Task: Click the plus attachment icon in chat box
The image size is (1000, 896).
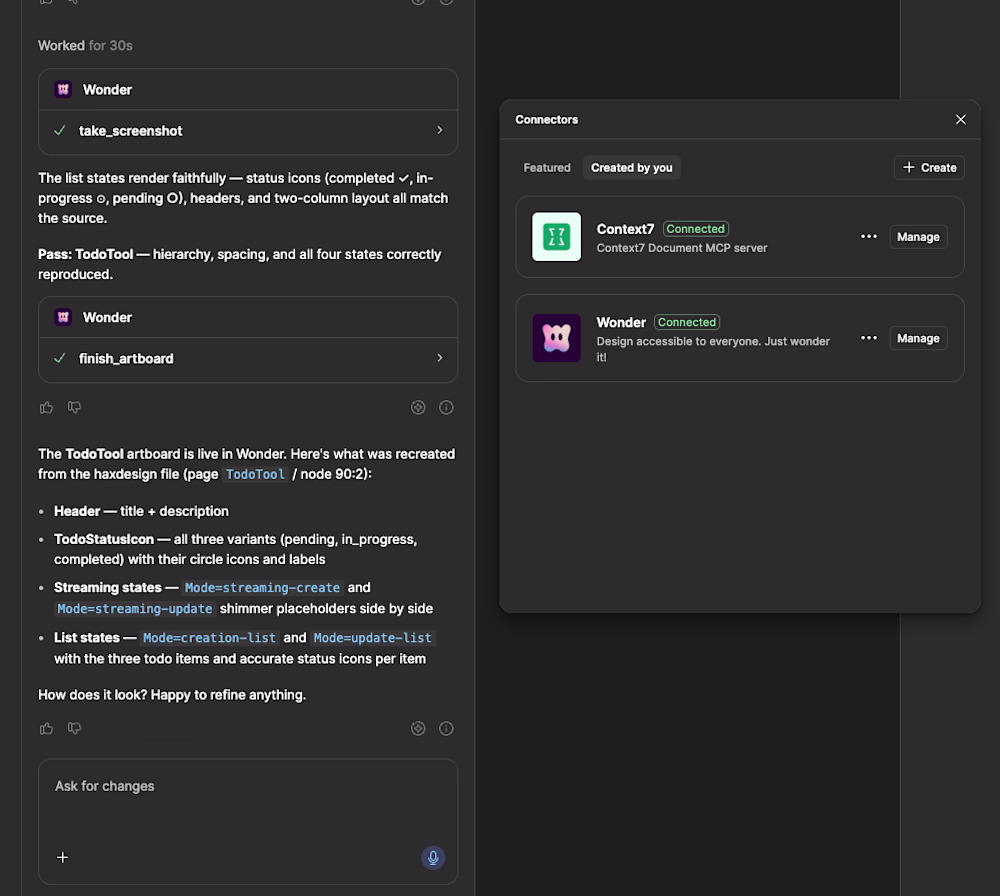Action: [x=62, y=858]
